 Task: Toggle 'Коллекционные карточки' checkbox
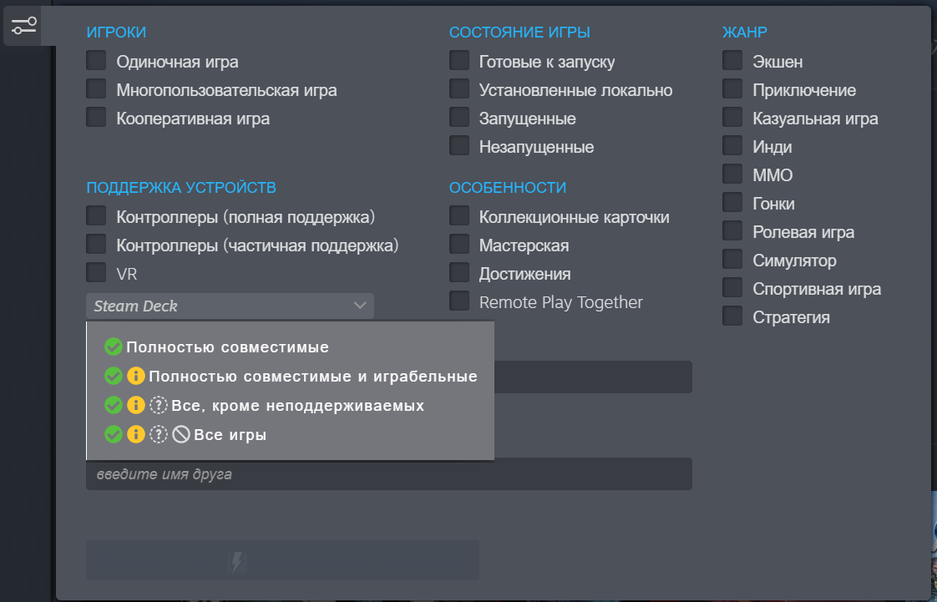pos(460,216)
